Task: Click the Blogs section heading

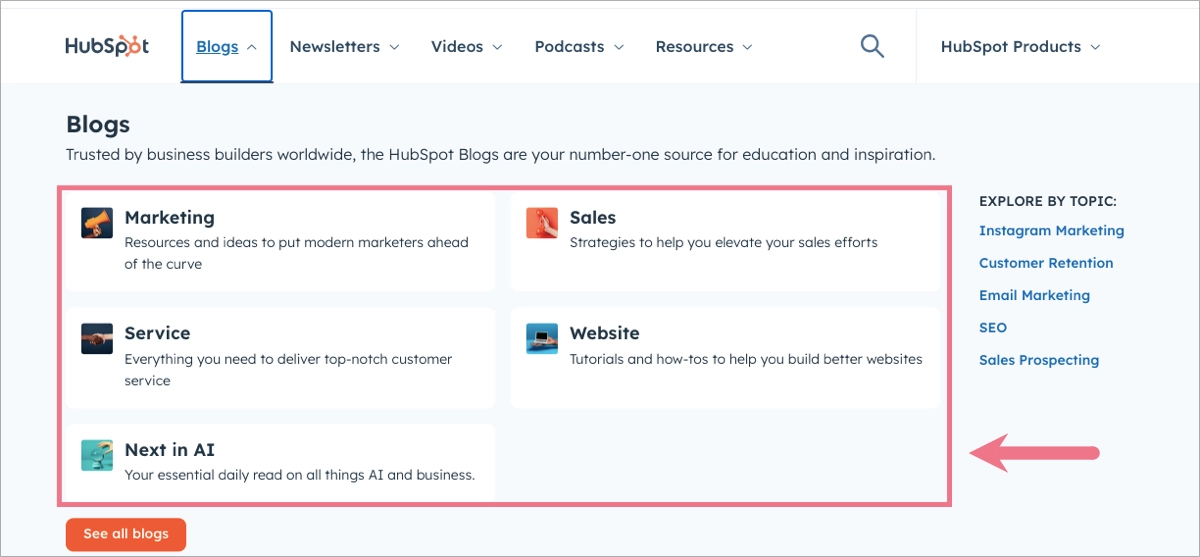Action: pos(98,125)
